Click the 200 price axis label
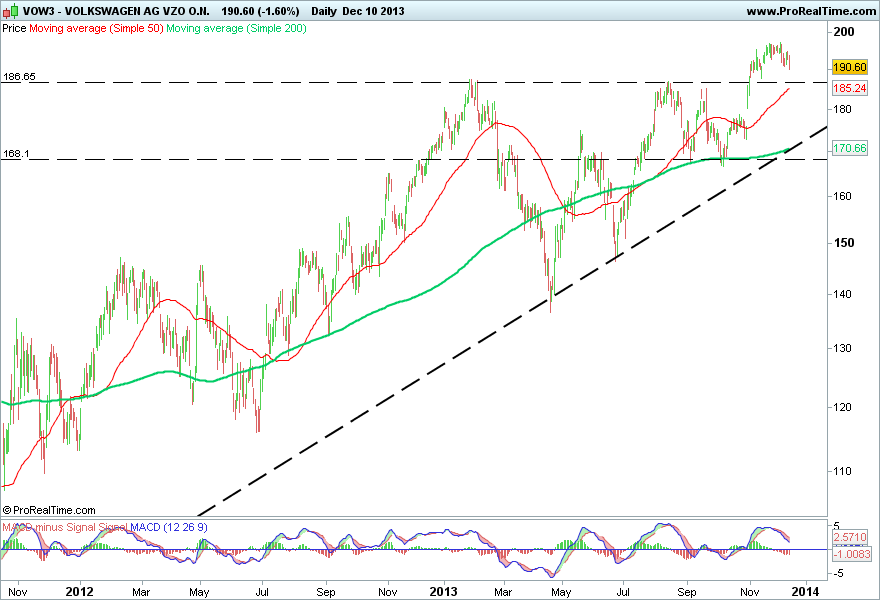This screenshot has height=600, width=880. [844, 32]
